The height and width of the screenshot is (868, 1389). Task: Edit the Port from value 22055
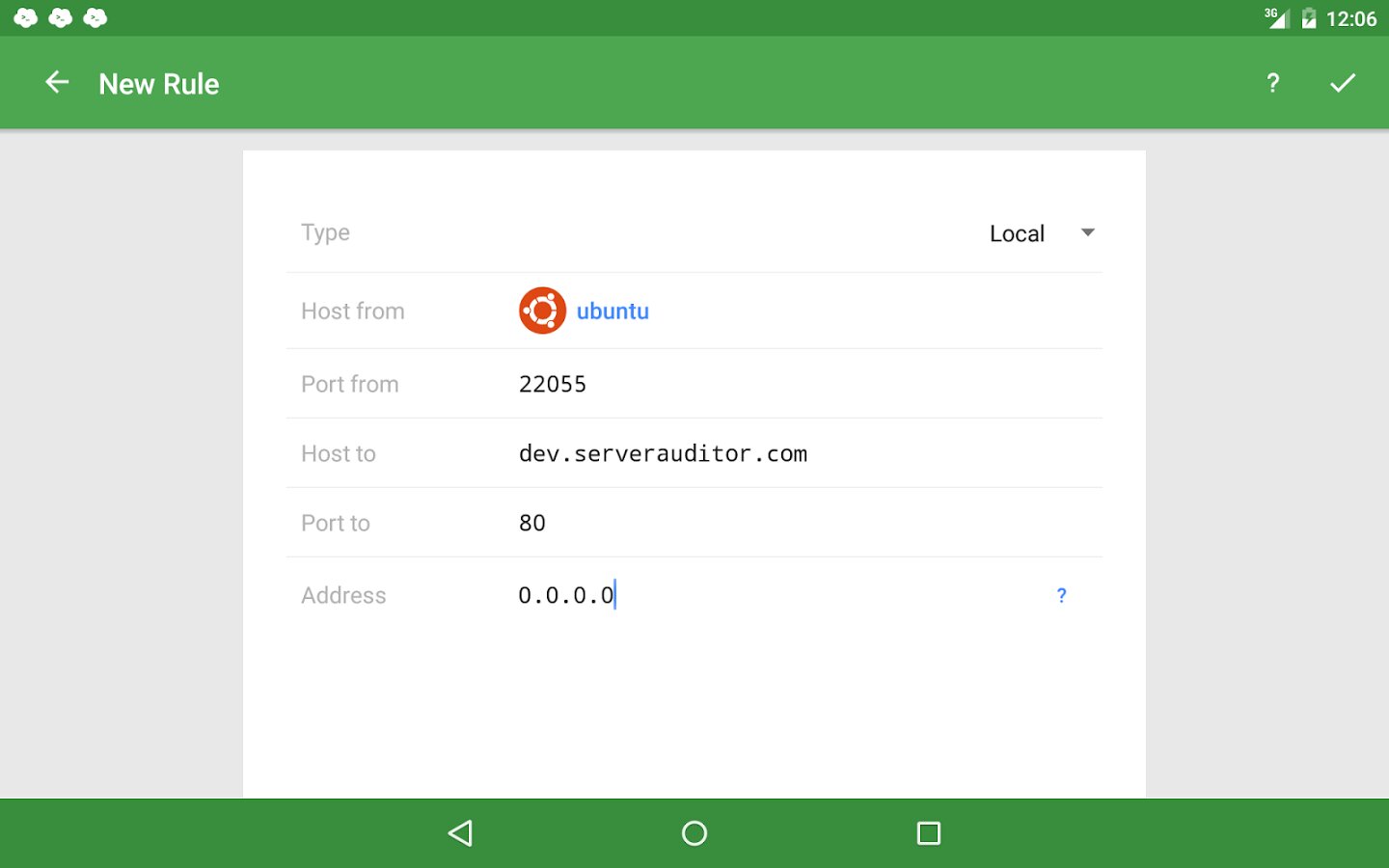click(x=553, y=384)
